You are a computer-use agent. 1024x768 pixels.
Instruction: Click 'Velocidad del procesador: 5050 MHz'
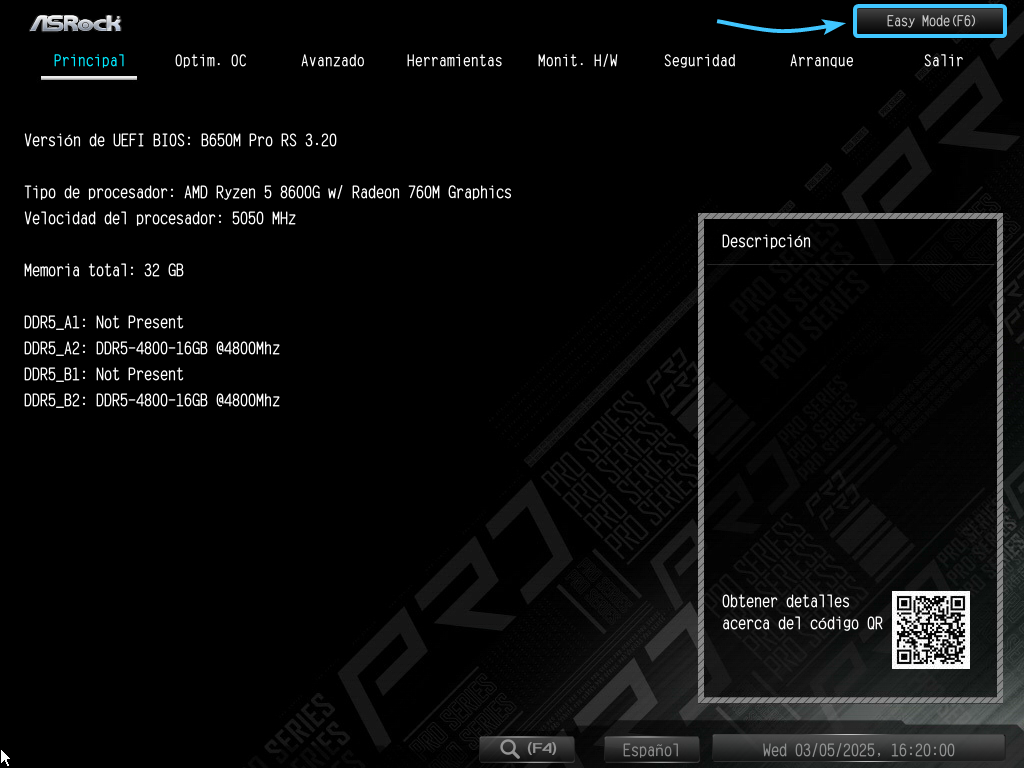coord(160,219)
